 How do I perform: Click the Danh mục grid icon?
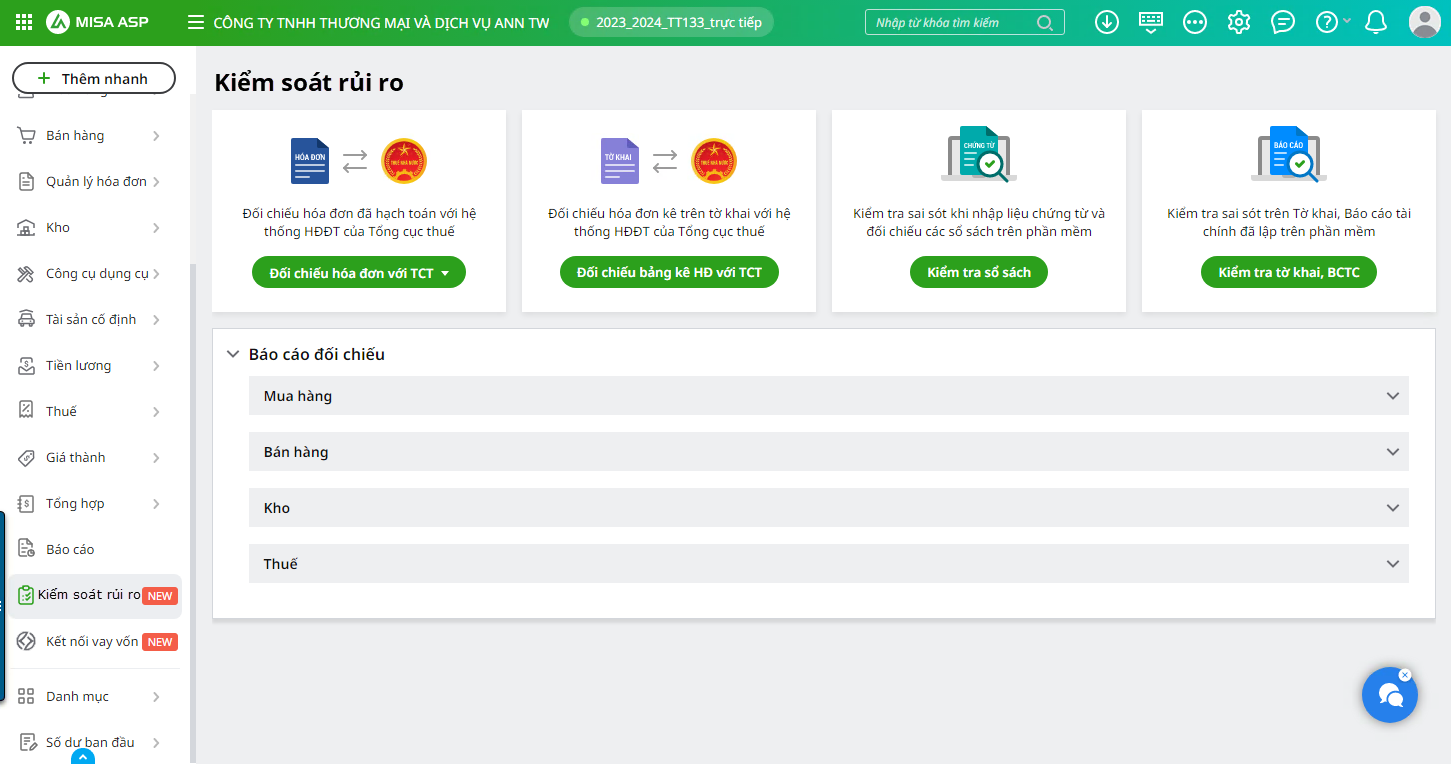pyautogui.click(x=27, y=696)
